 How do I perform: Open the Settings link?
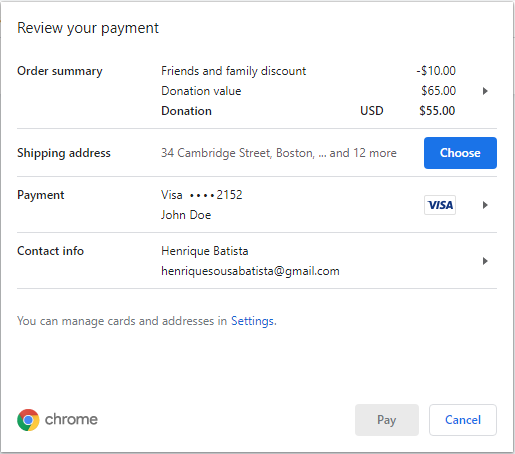coord(253,321)
